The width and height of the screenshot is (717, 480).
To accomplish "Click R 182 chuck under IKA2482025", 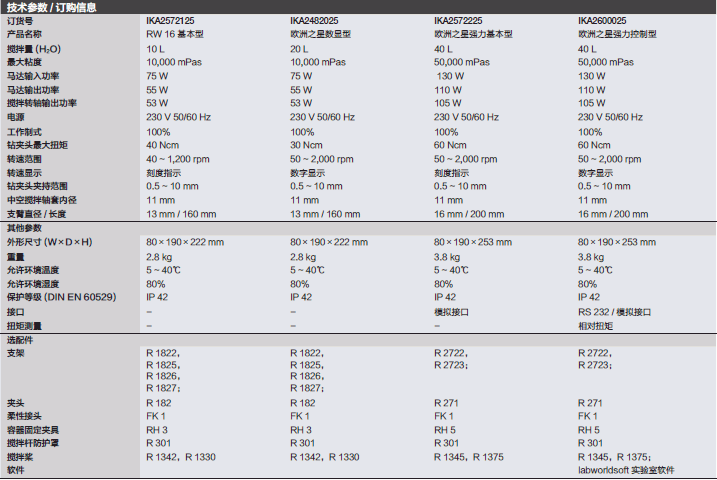I will (x=302, y=403).
